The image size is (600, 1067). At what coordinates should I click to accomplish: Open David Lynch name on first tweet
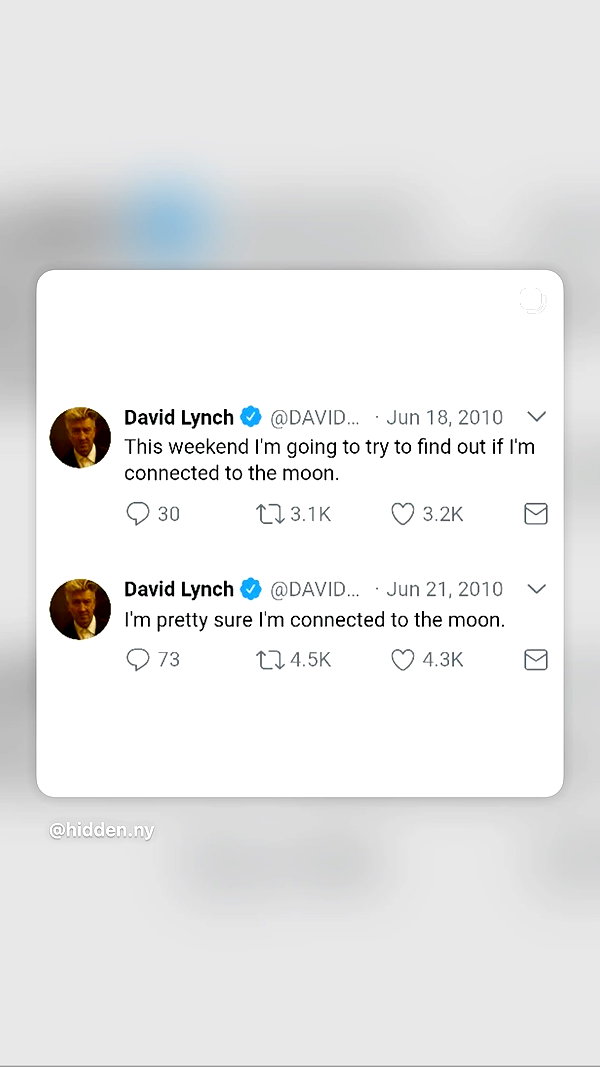(x=179, y=417)
